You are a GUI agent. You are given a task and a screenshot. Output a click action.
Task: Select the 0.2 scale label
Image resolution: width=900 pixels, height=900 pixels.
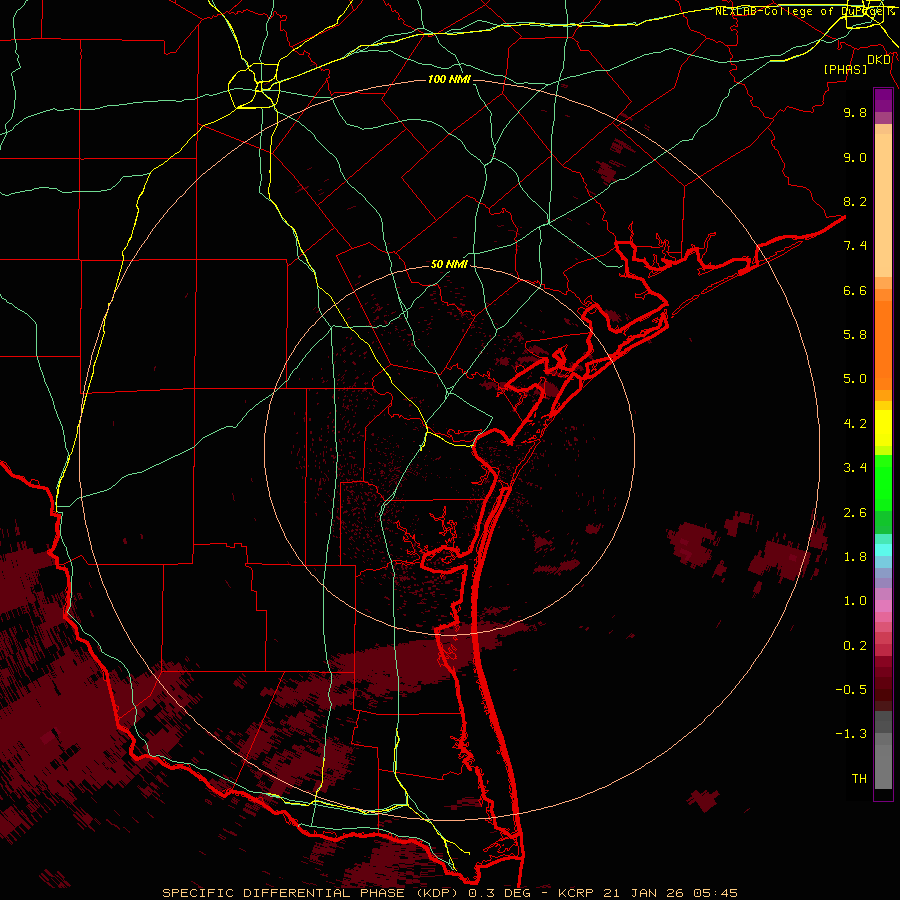pos(855,646)
